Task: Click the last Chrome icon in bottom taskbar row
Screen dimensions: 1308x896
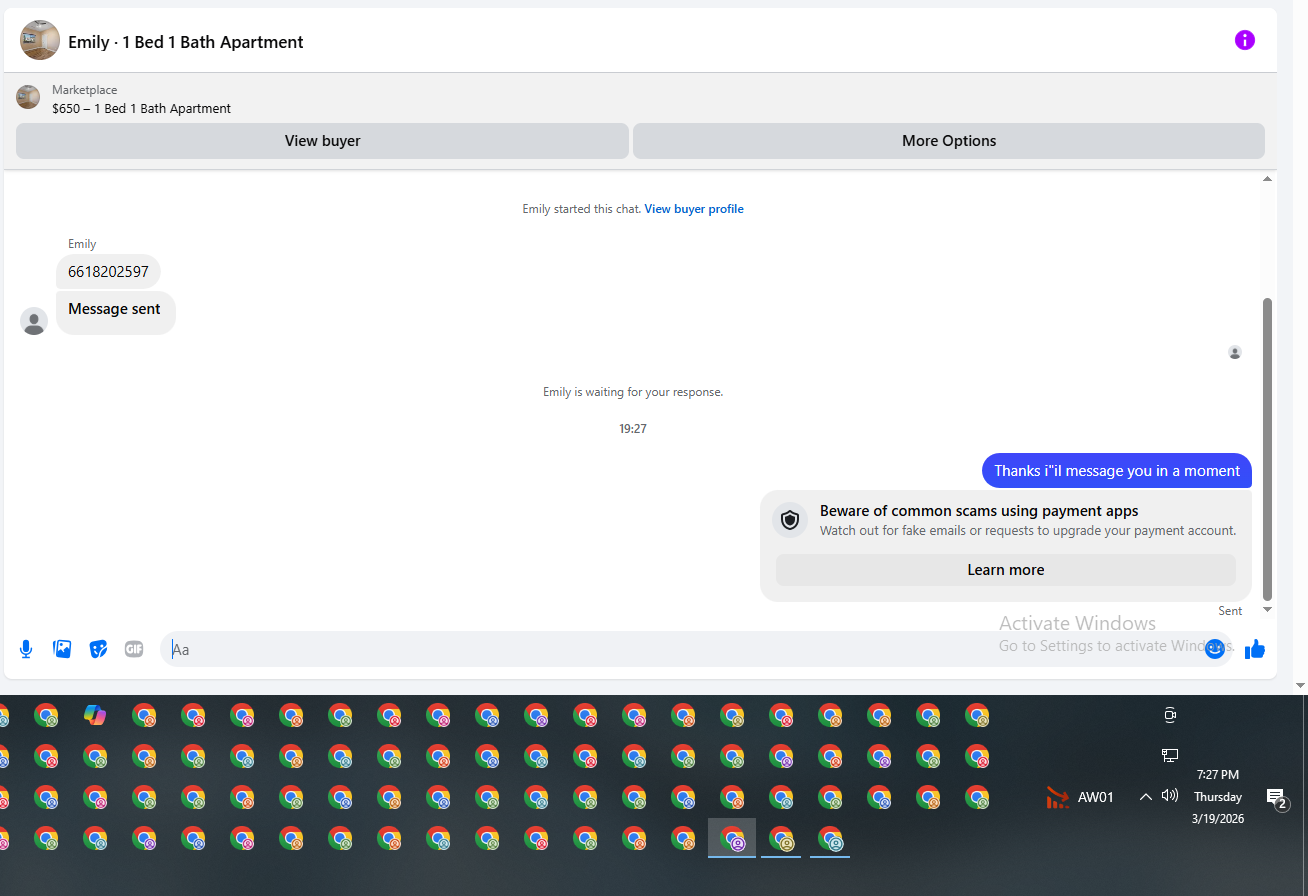Action: [830, 838]
